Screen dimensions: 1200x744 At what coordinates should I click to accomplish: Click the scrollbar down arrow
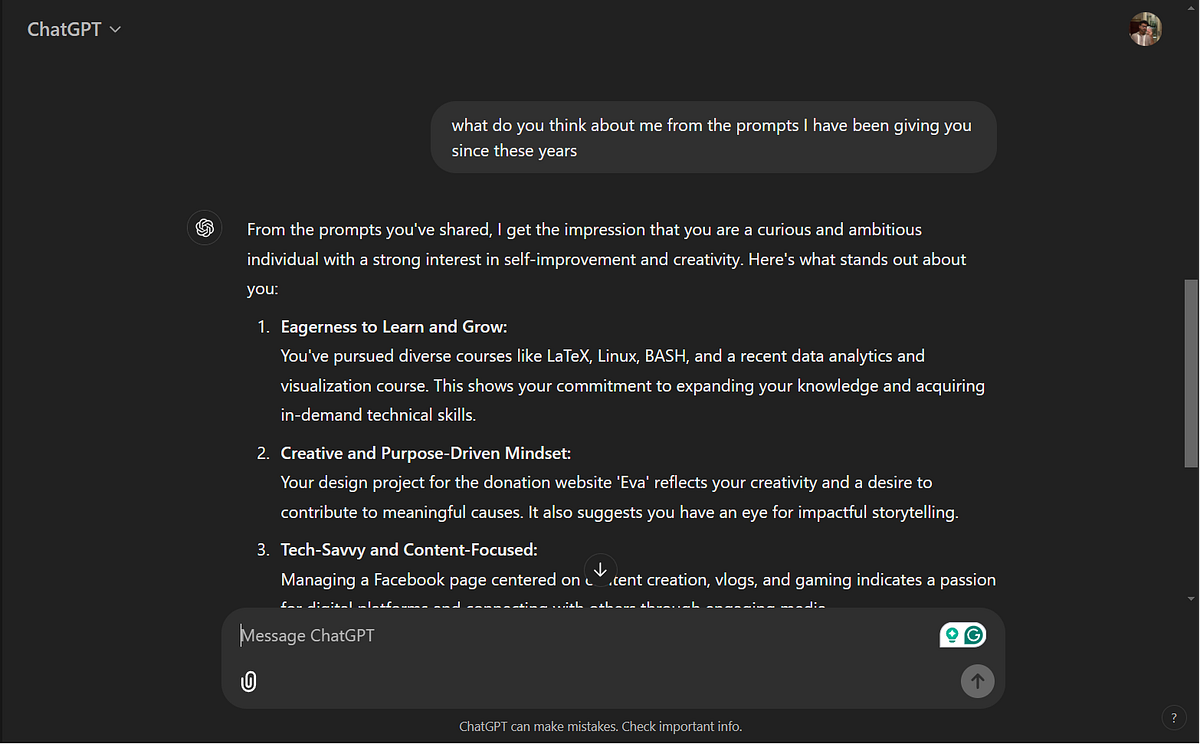coord(1190,598)
